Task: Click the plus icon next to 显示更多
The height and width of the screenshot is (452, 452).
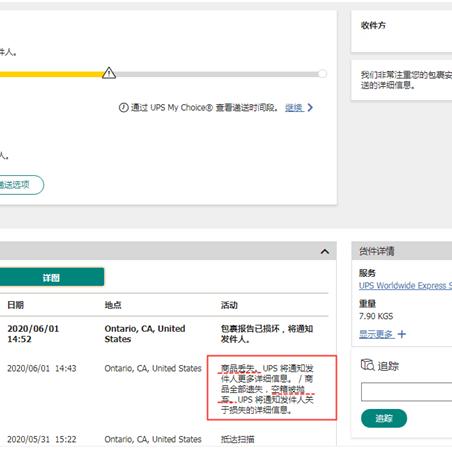Action: (x=402, y=334)
